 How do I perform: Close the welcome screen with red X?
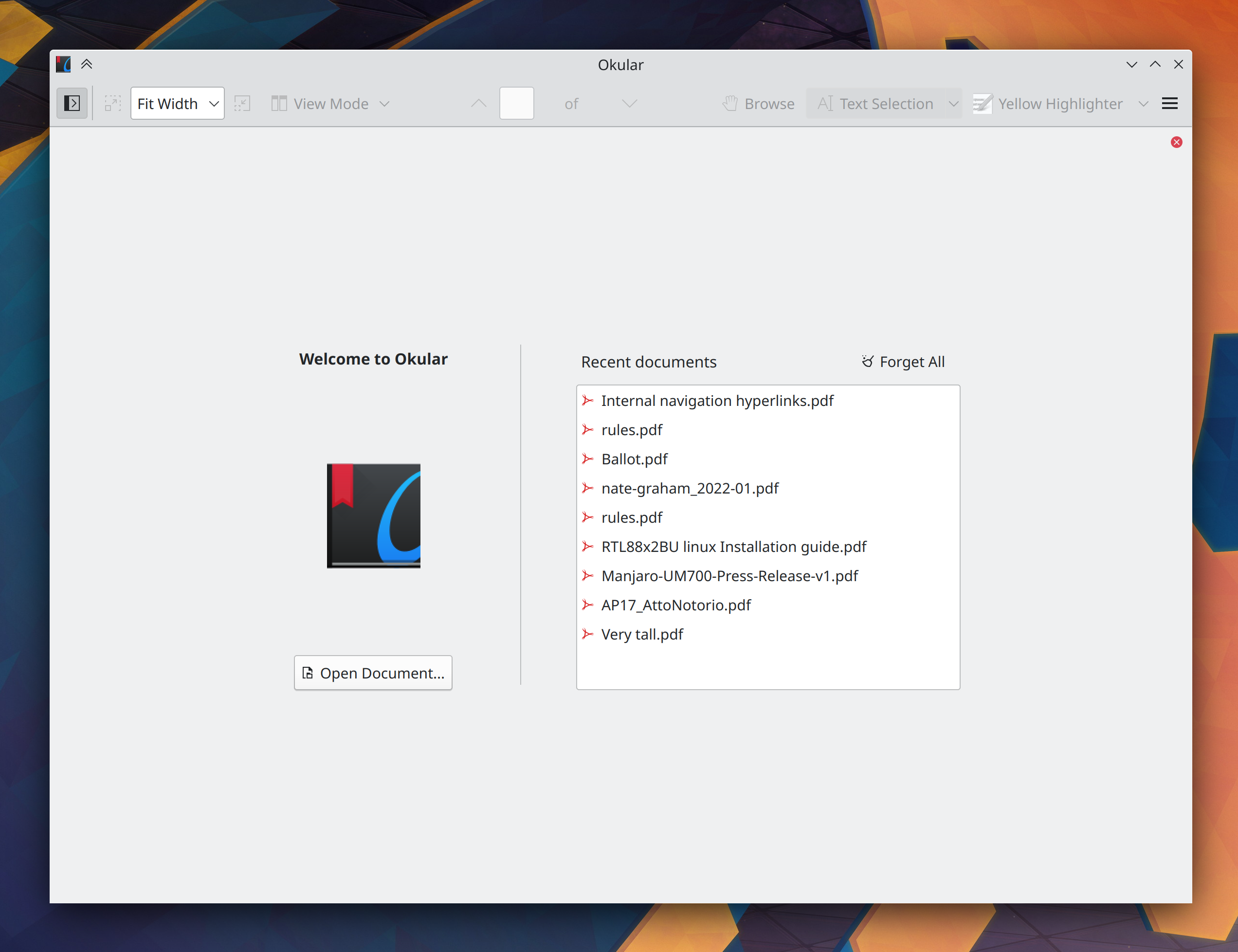tap(1176, 142)
